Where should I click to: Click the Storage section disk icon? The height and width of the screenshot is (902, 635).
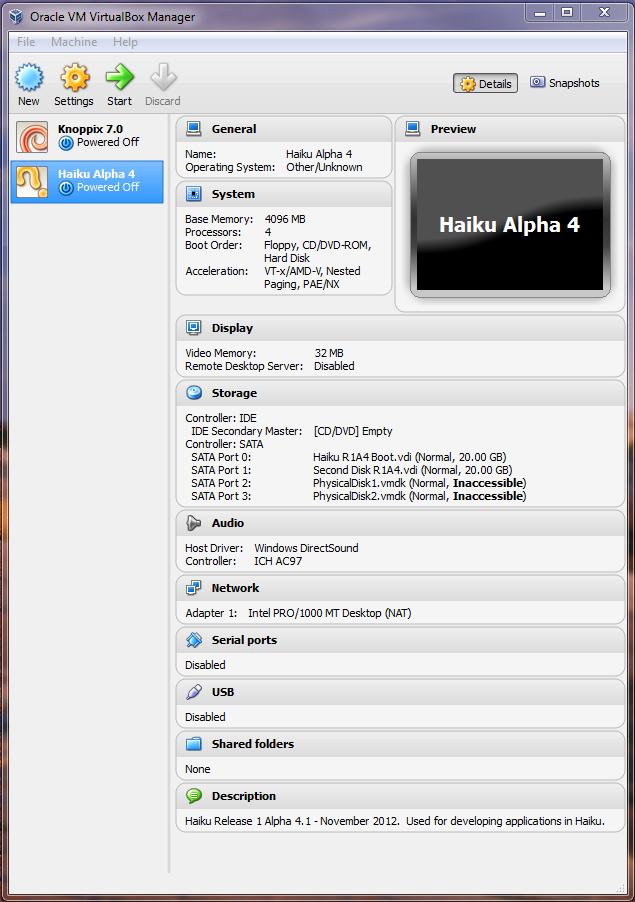tap(194, 393)
